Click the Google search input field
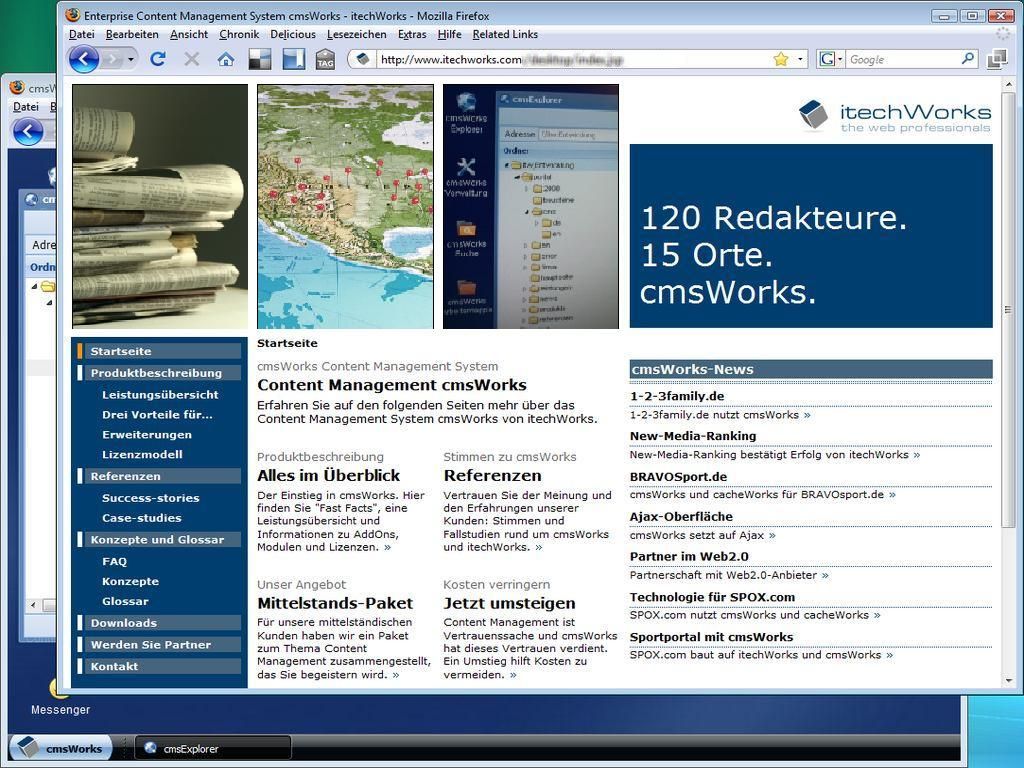Image resolution: width=1024 pixels, height=768 pixels. [x=903, y=59]
